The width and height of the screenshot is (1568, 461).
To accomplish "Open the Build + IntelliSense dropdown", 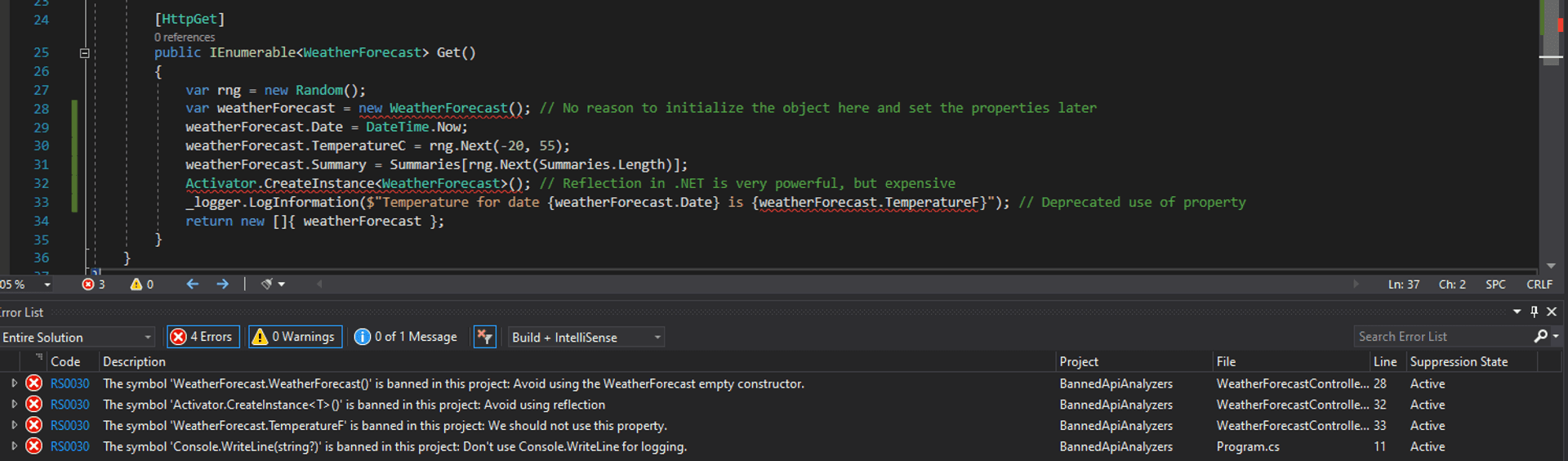I will [585, 338].
